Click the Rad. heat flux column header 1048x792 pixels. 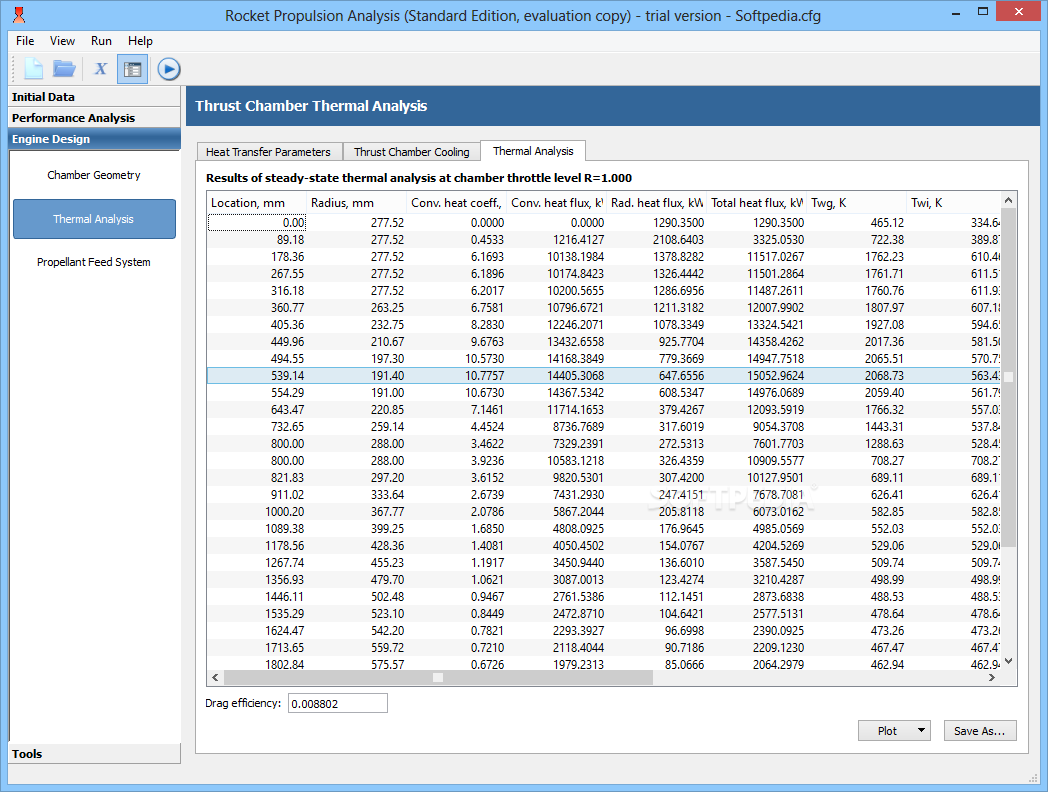[656, 203]
